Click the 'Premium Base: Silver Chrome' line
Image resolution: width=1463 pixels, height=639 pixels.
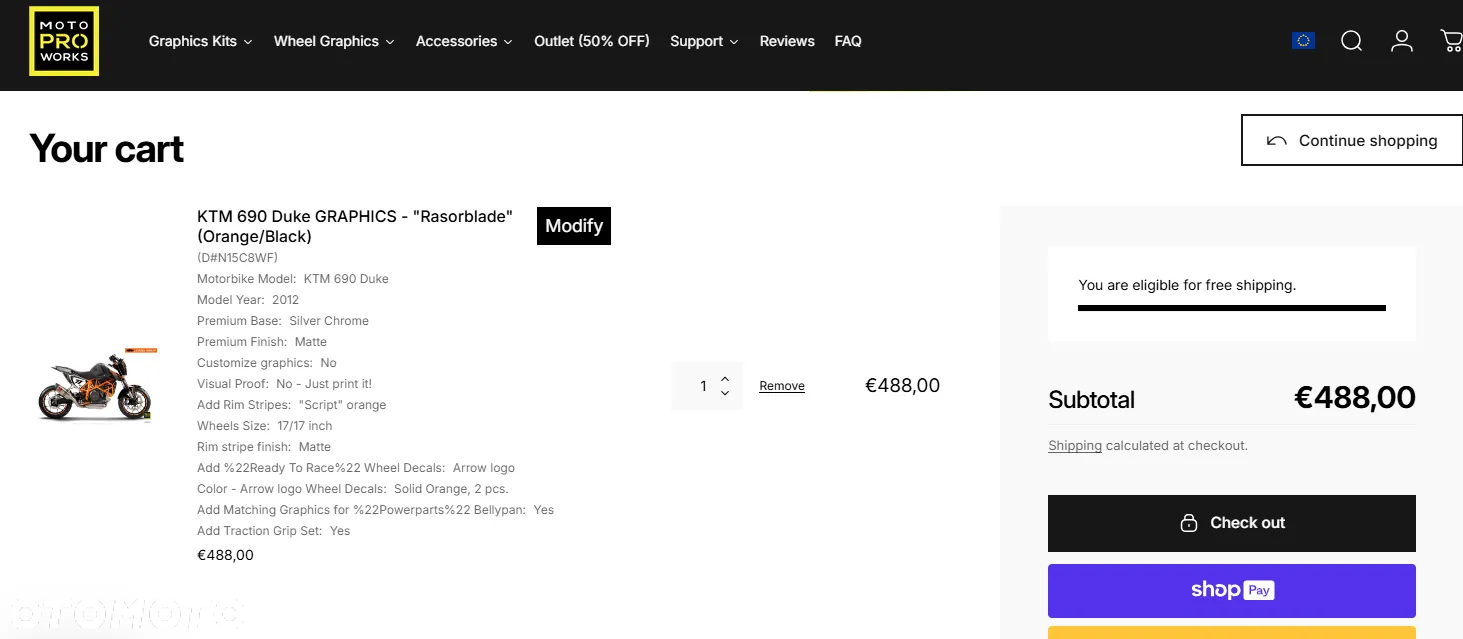tap(283, 321)
